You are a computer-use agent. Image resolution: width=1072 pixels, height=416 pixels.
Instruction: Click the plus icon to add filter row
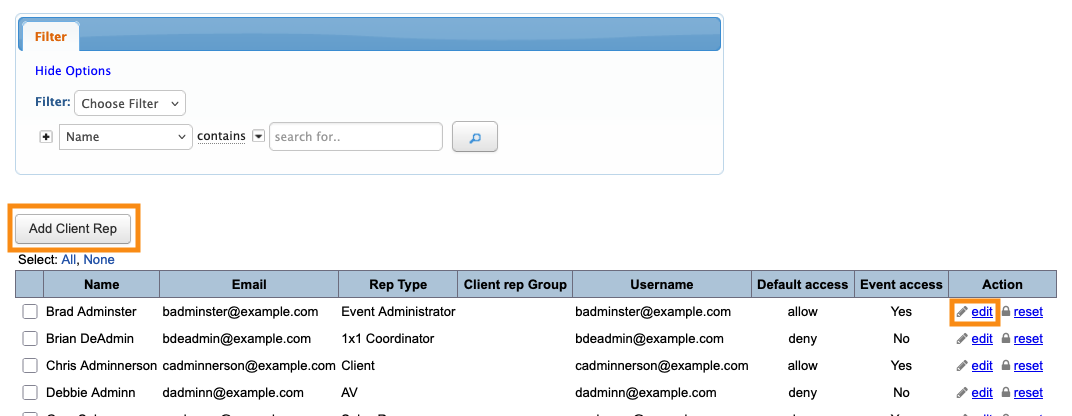[x=45, y=137]
